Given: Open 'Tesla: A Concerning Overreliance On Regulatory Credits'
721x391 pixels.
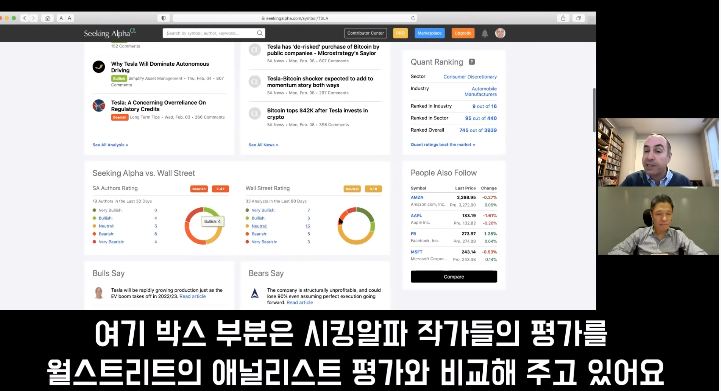Looking at the screenshot, I should 159,106.
